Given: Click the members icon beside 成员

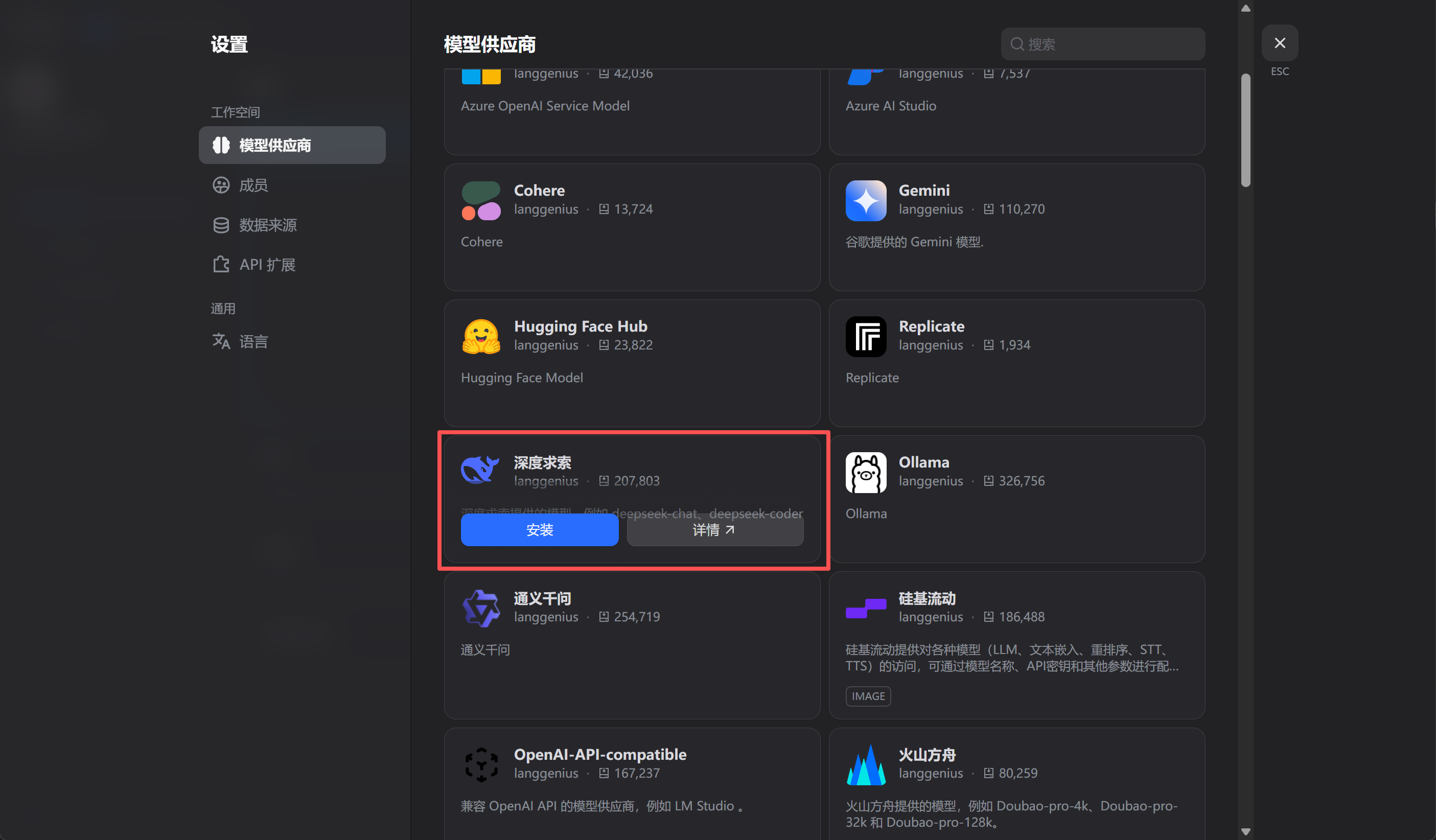Looking at the screenshot, I should tap(221, 185).
